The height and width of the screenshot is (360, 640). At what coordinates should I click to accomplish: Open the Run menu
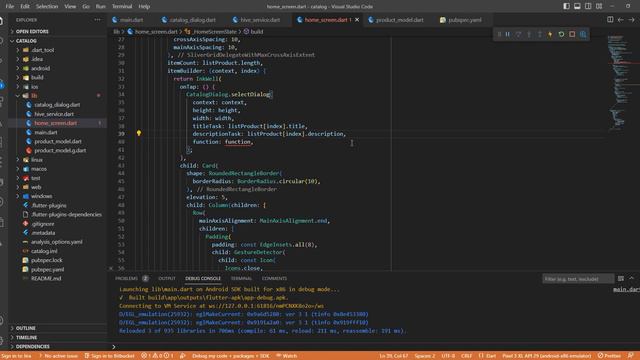[100, 6]
